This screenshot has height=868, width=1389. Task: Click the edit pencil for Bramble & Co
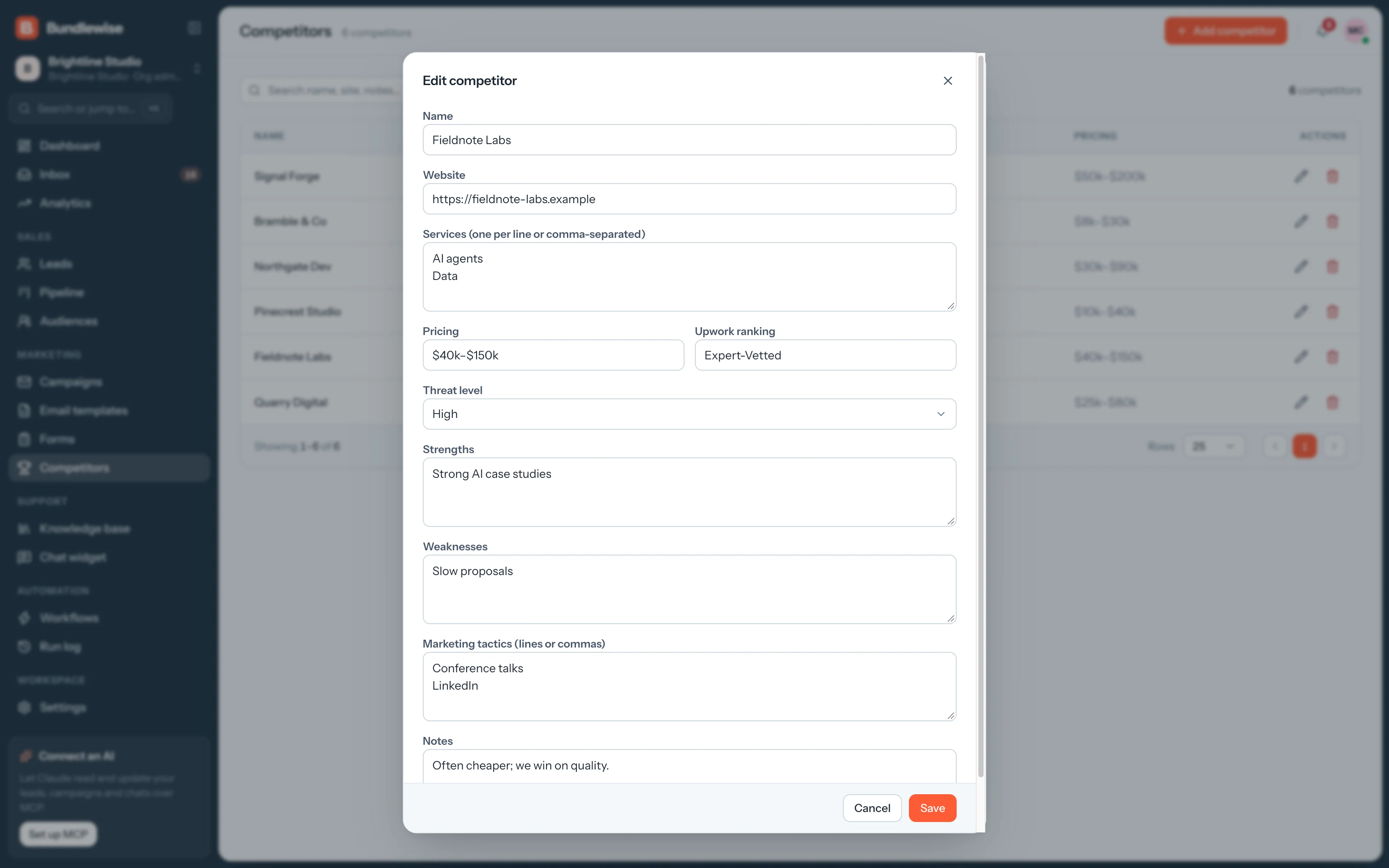tap(1301, 222)
